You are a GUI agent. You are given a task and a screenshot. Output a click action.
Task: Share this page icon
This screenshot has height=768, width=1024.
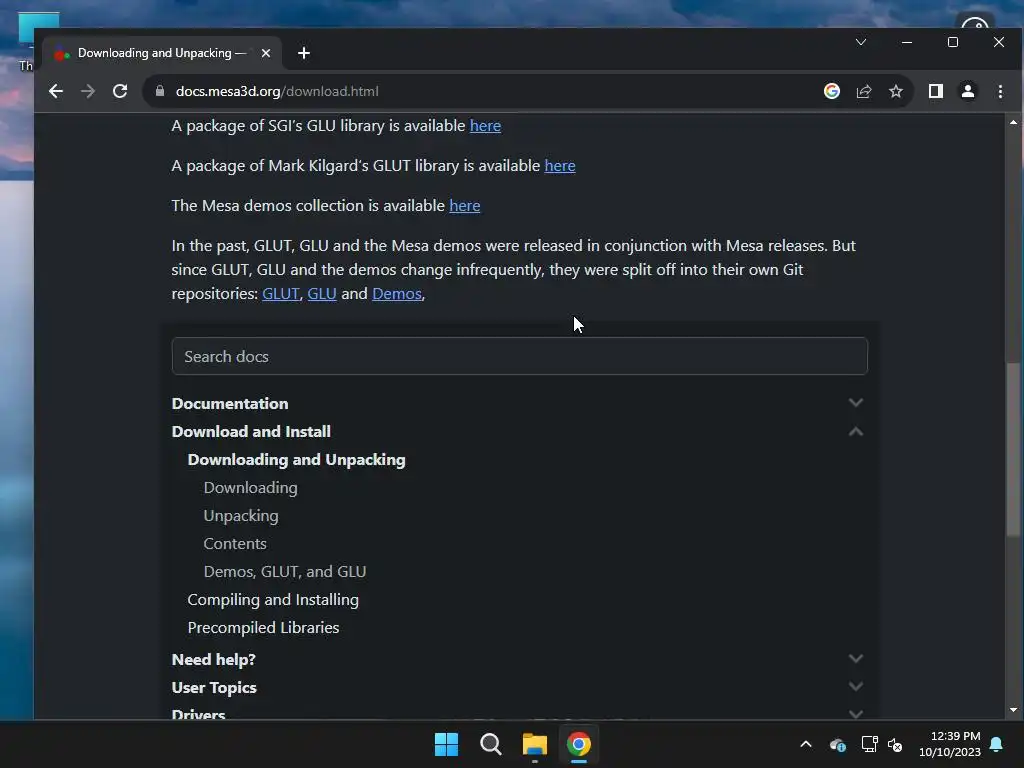[863, 91]
